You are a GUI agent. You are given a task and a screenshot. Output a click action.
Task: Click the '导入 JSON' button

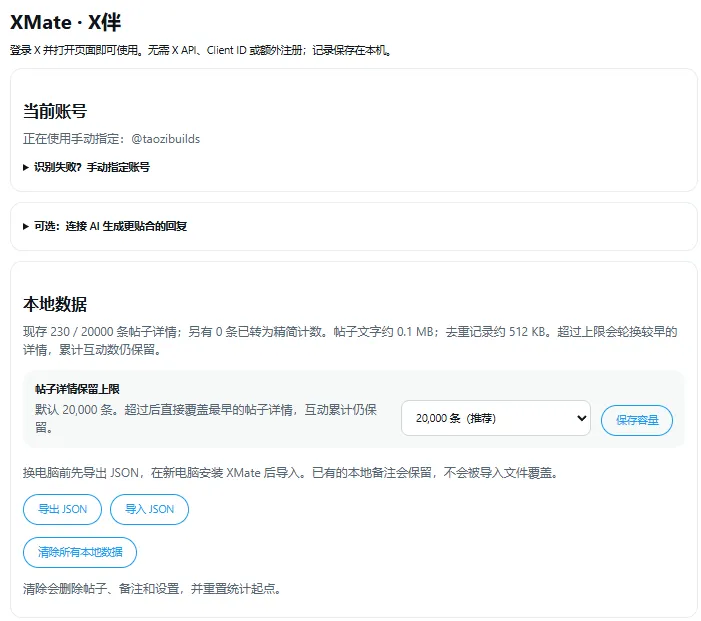[x=149, y=509]
